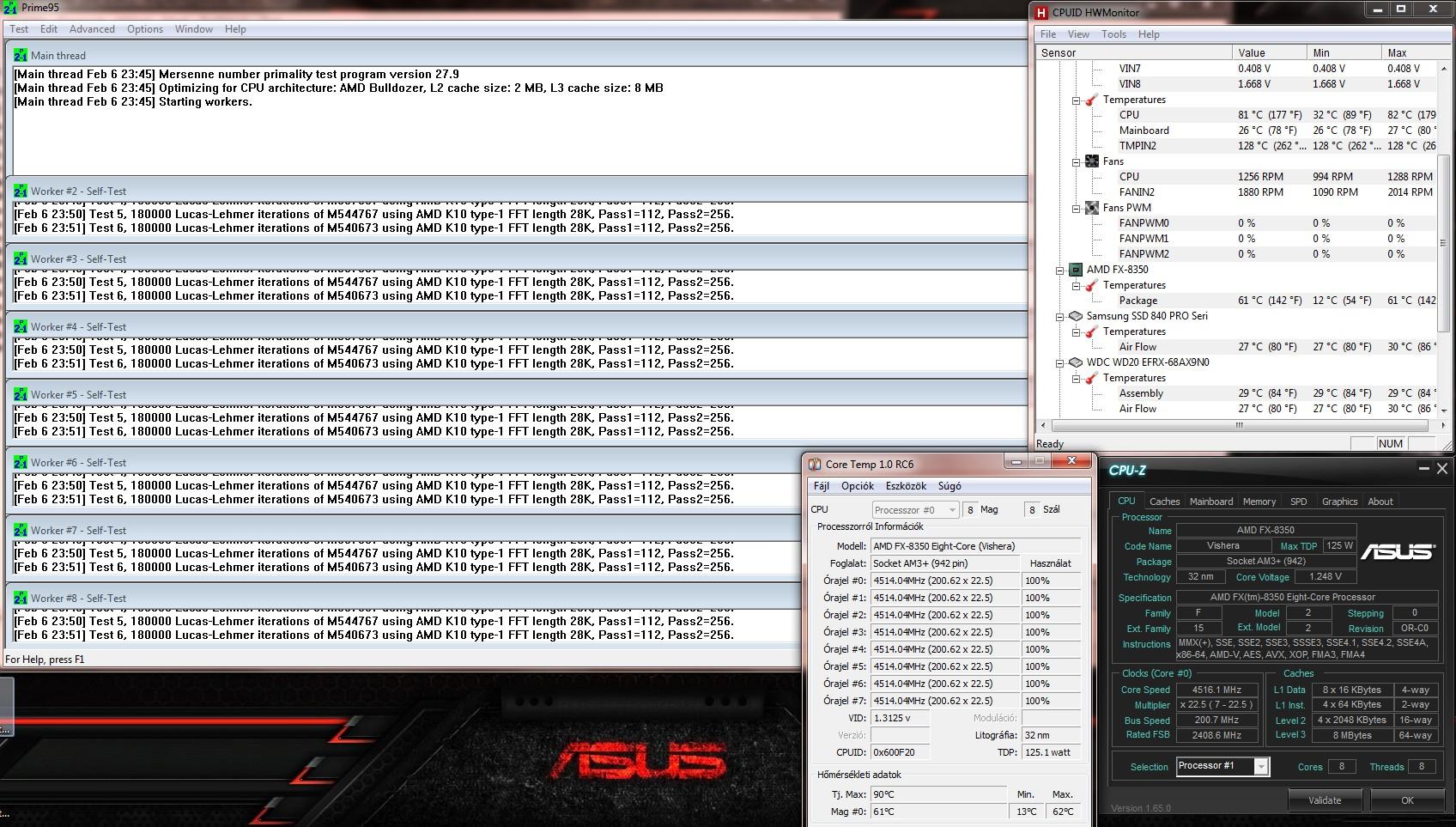Image resolution: width=1456 pixels, height=827 pixels.
Task: Click the Worker #3 window icon
Action: click(x=21, y=258)
